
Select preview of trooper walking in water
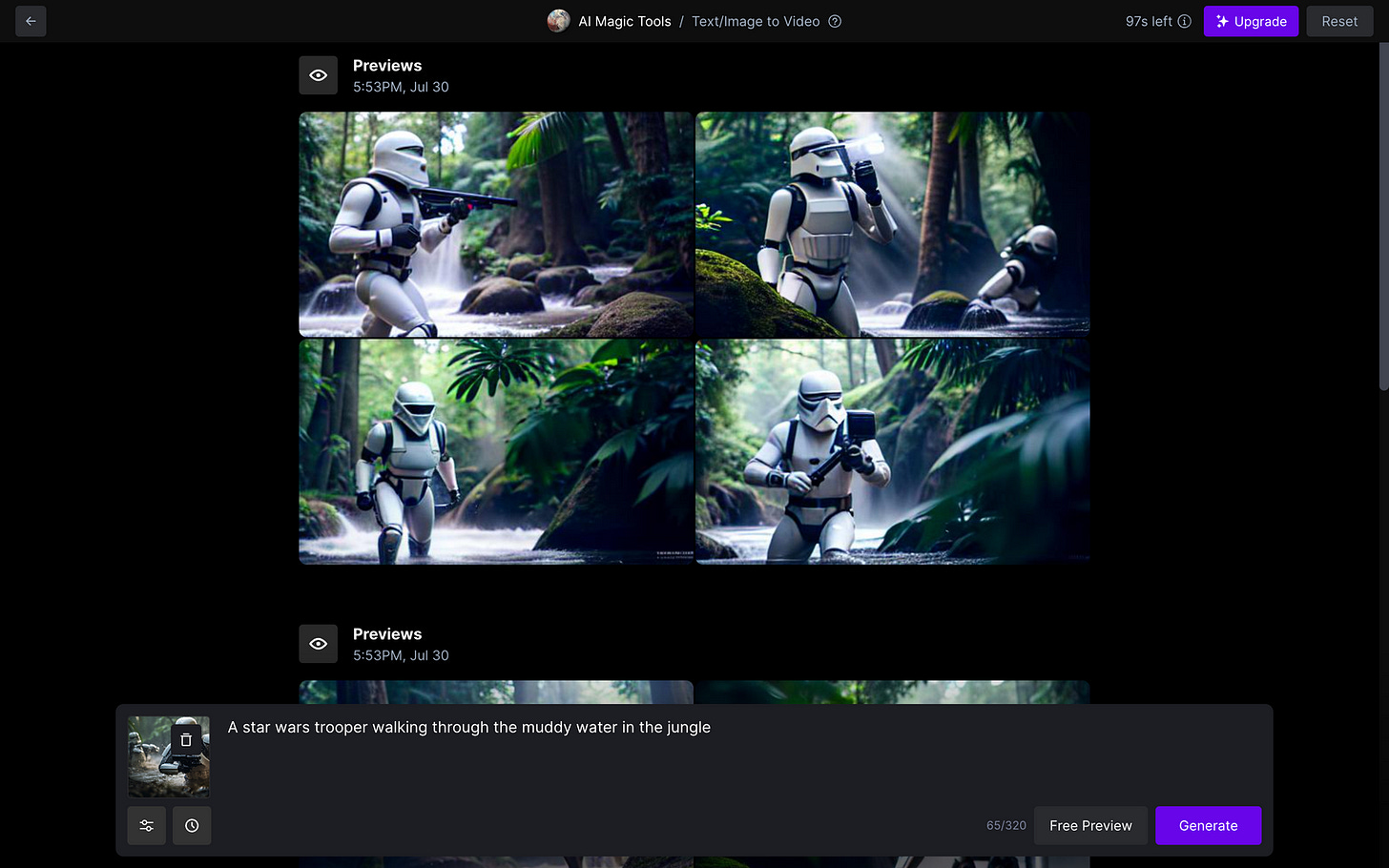[496, 452]
